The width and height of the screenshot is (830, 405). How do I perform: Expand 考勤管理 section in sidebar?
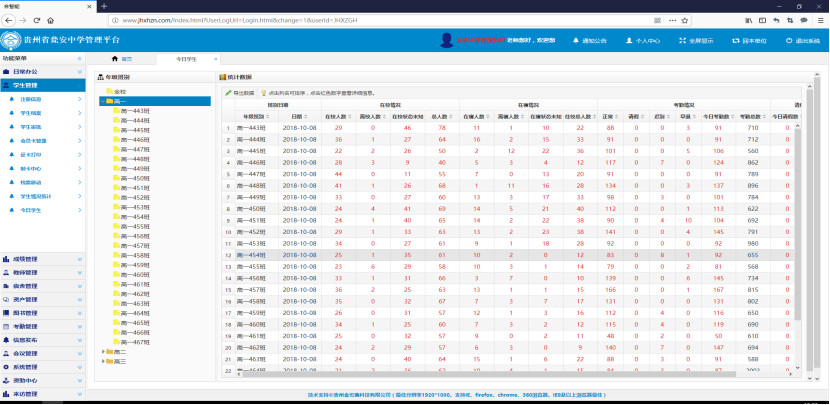click(x=42, y=327)
